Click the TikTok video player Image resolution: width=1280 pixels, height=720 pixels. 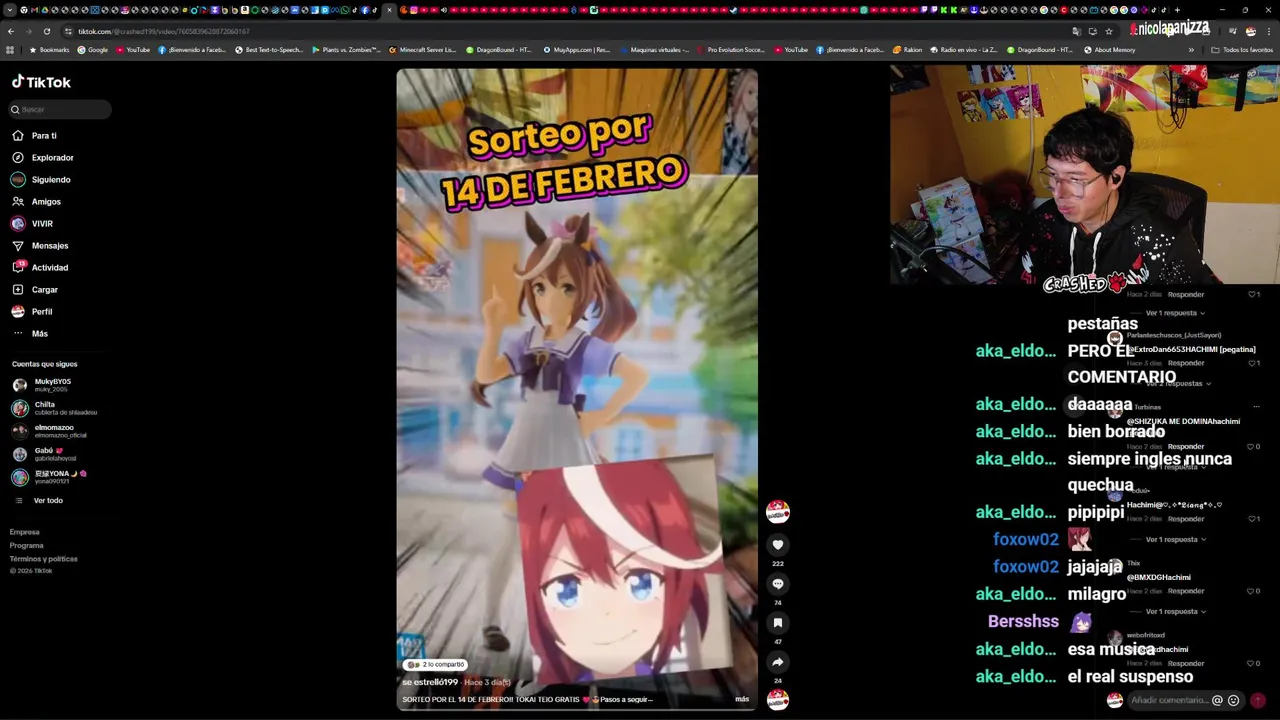pyautogui.click(x=576, y=388)
